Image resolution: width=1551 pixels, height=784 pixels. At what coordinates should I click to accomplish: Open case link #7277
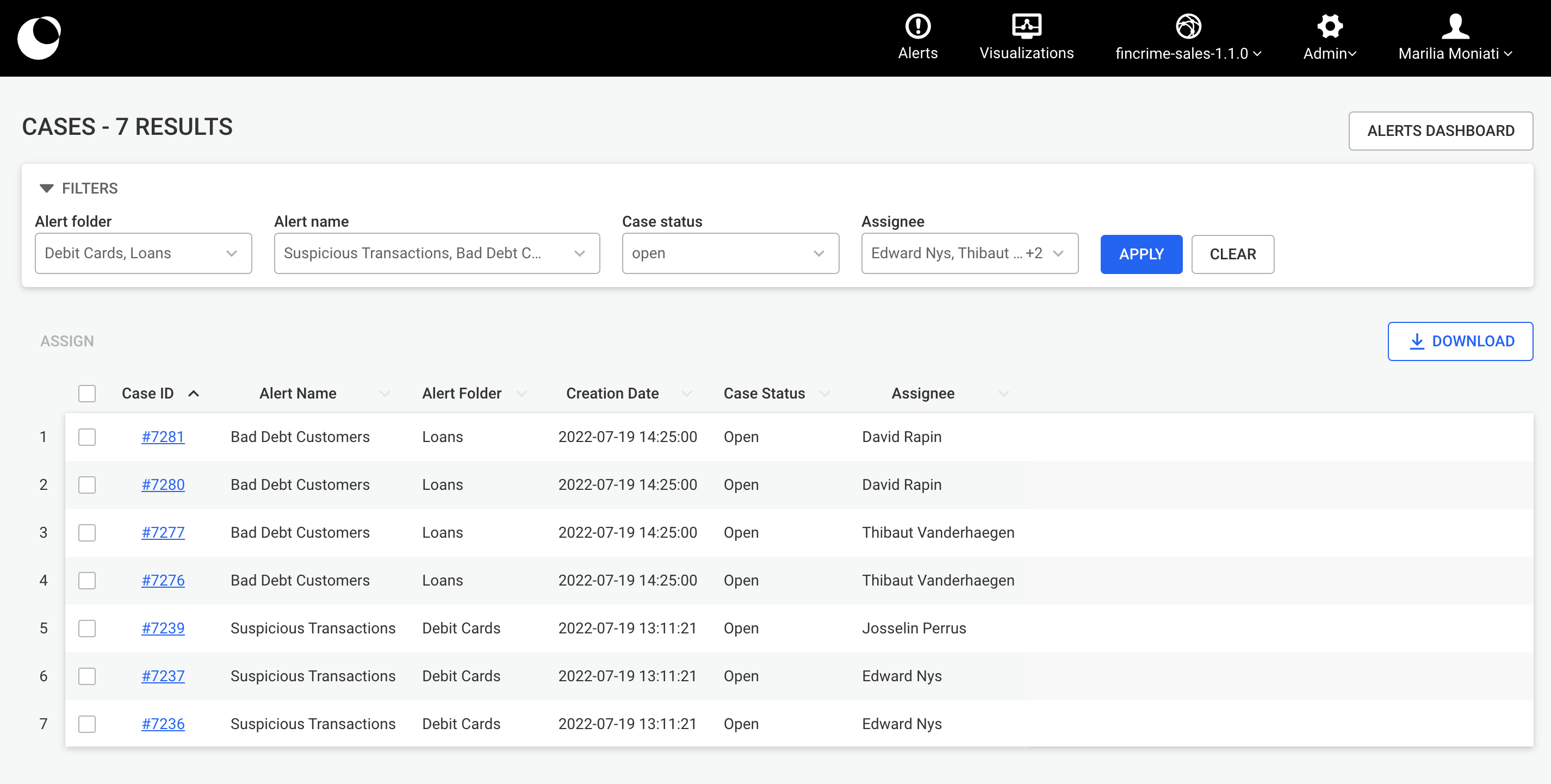point(163,533)
